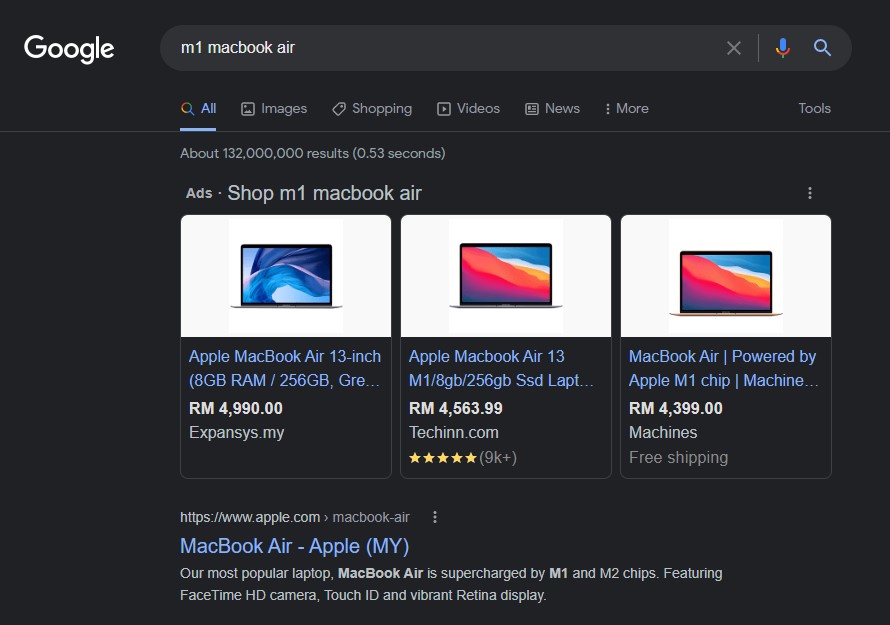Click the Expansys.my seller name
The image size is (890, 625).
click(236, 433)
